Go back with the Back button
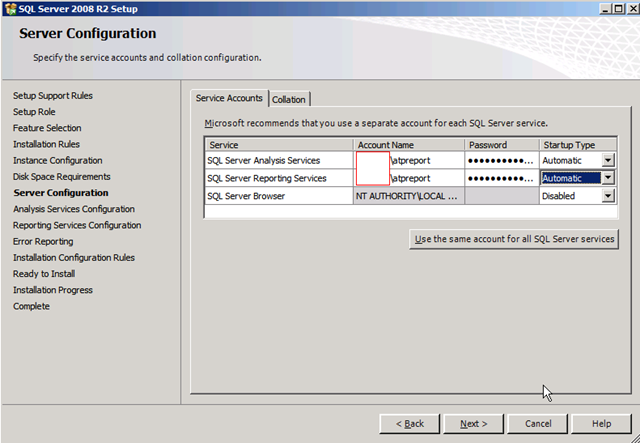 point(409,423)
